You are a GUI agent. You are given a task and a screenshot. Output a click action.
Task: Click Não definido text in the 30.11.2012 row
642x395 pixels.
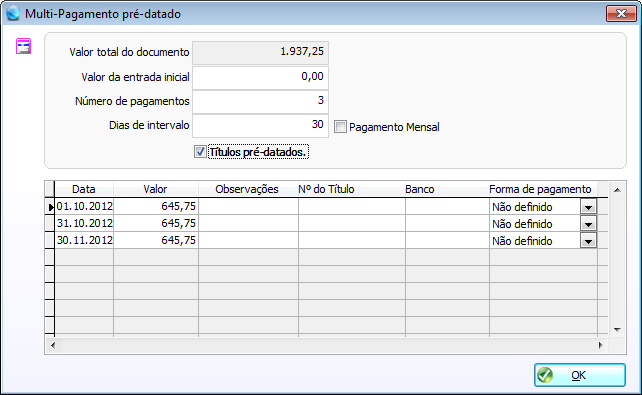522,241
